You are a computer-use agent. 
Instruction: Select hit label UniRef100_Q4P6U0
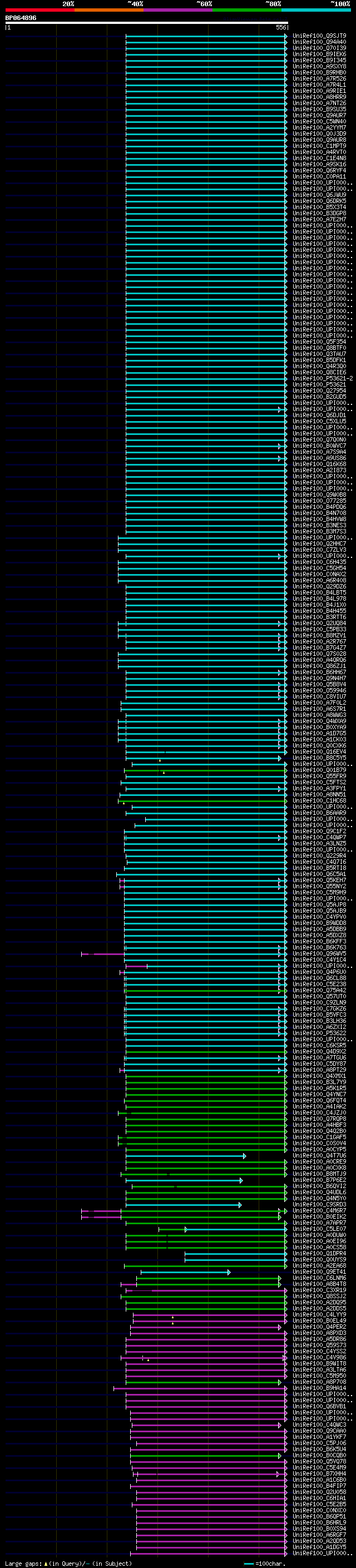pyautogui.click(x=319, y=972)
